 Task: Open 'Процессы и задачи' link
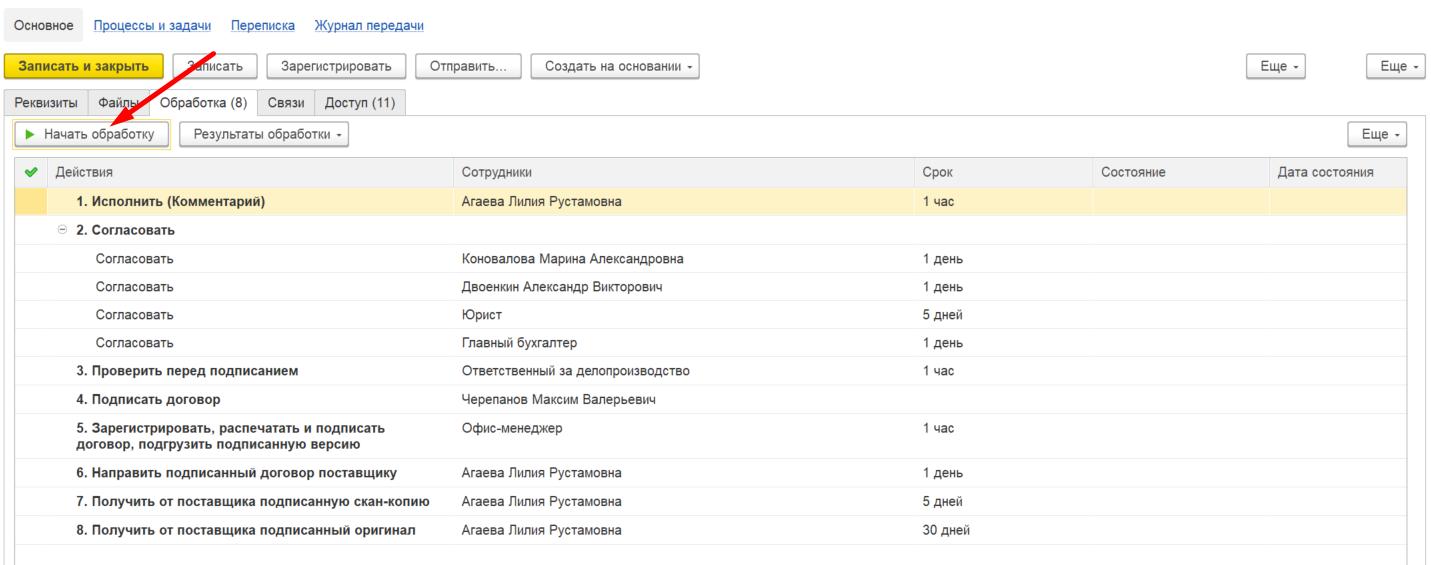tap(152, 25)
